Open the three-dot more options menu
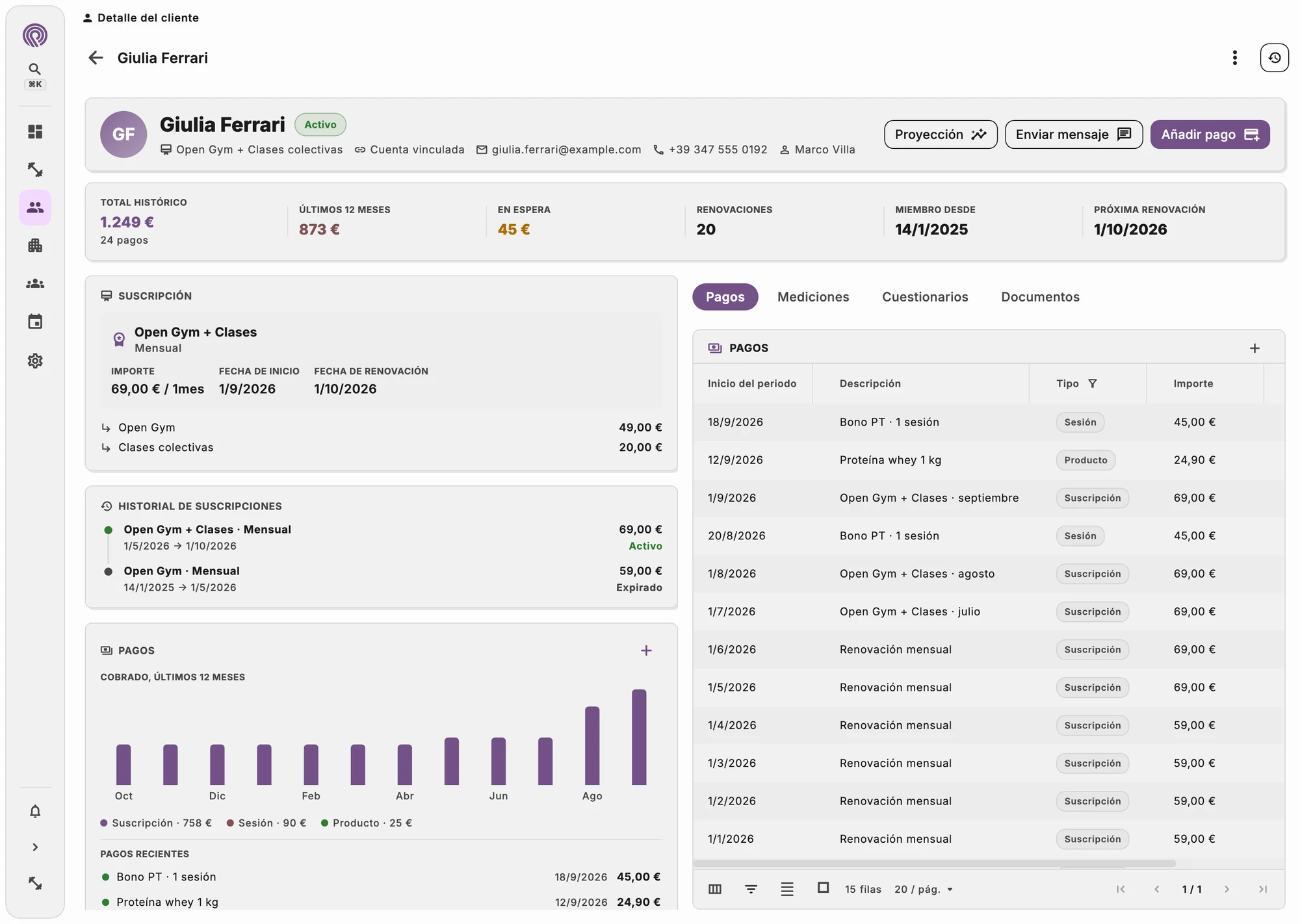 (x=1234, y=58)
